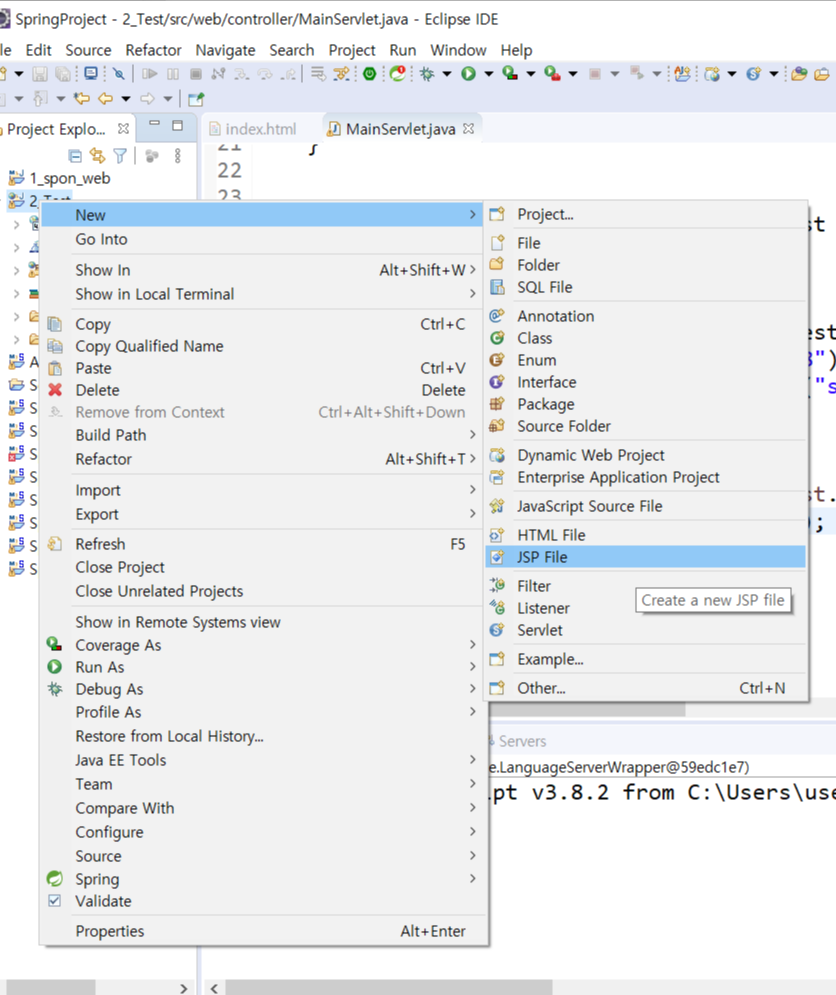The width and height of the screenshot is (836, 995).
Task: Click the Project Explorer scroll right arrow
Action: click(183, 988)
